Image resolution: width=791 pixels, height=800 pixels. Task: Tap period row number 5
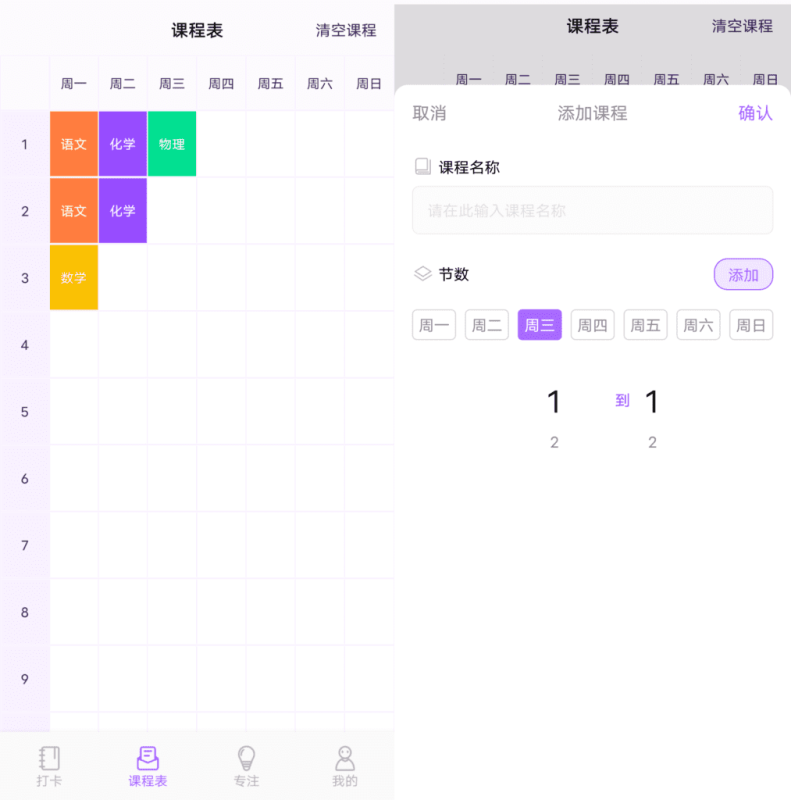click(24, 412)
